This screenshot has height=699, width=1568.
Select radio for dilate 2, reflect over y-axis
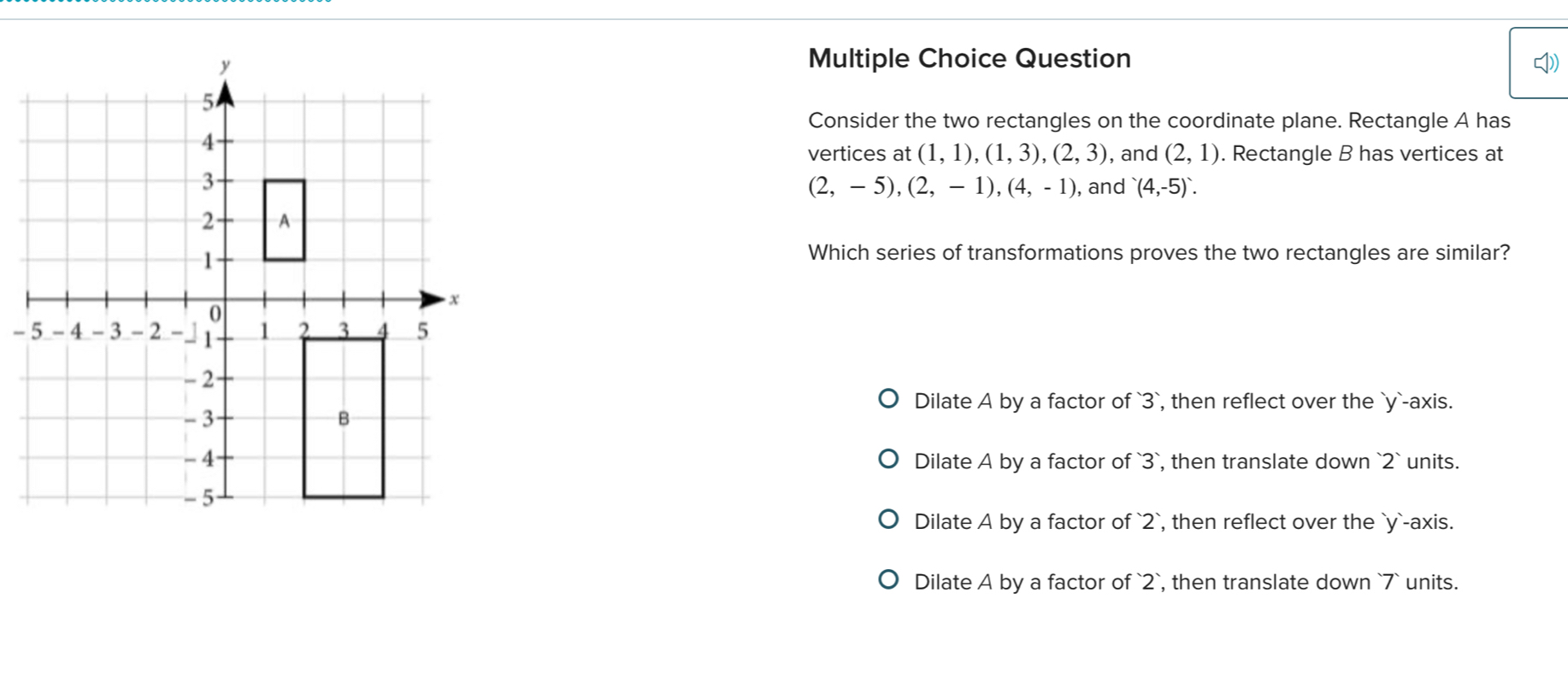(x=889, y=520)
